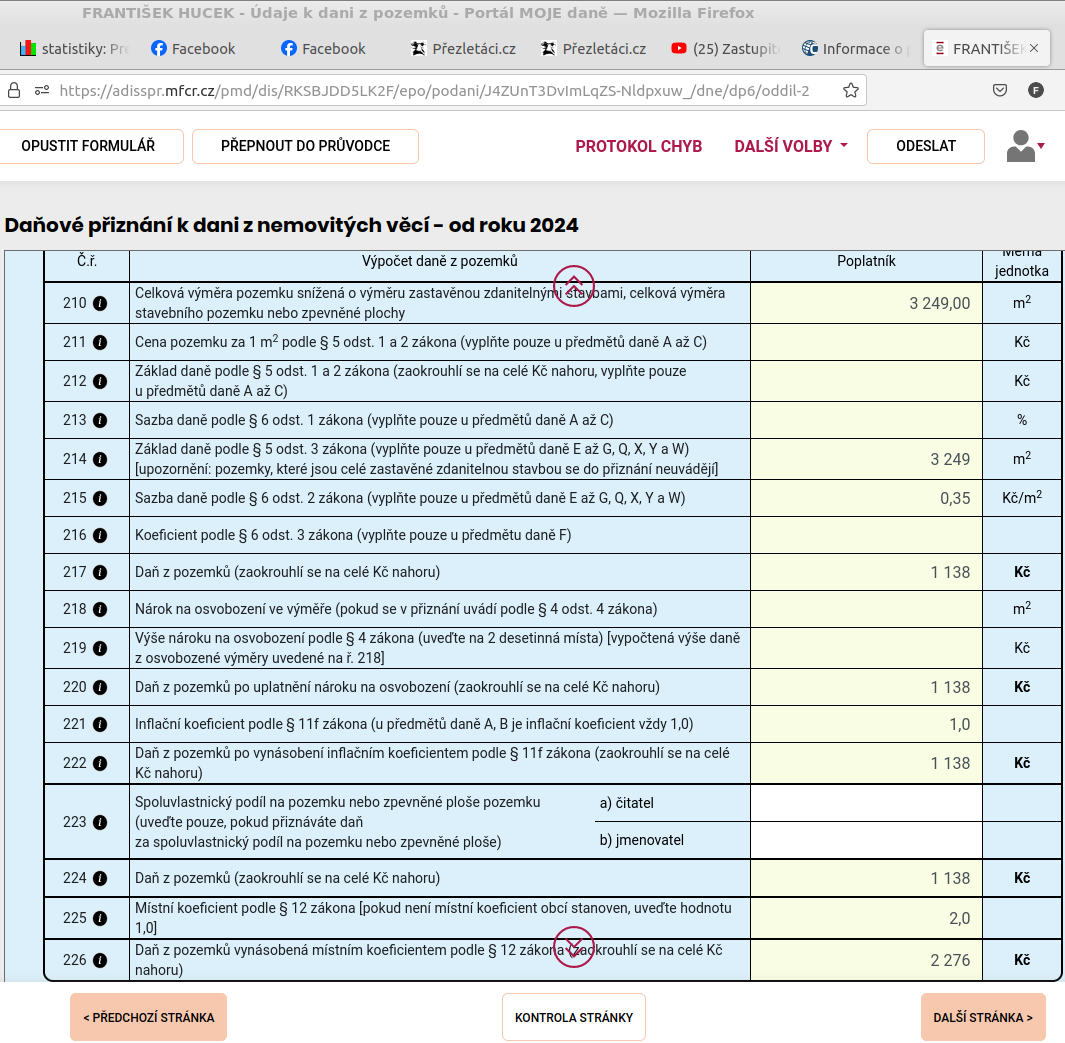Open PROTOKOL CHYB
Screen dimensions: 1065x1043
pyautogui.click(x=638, y=146)
